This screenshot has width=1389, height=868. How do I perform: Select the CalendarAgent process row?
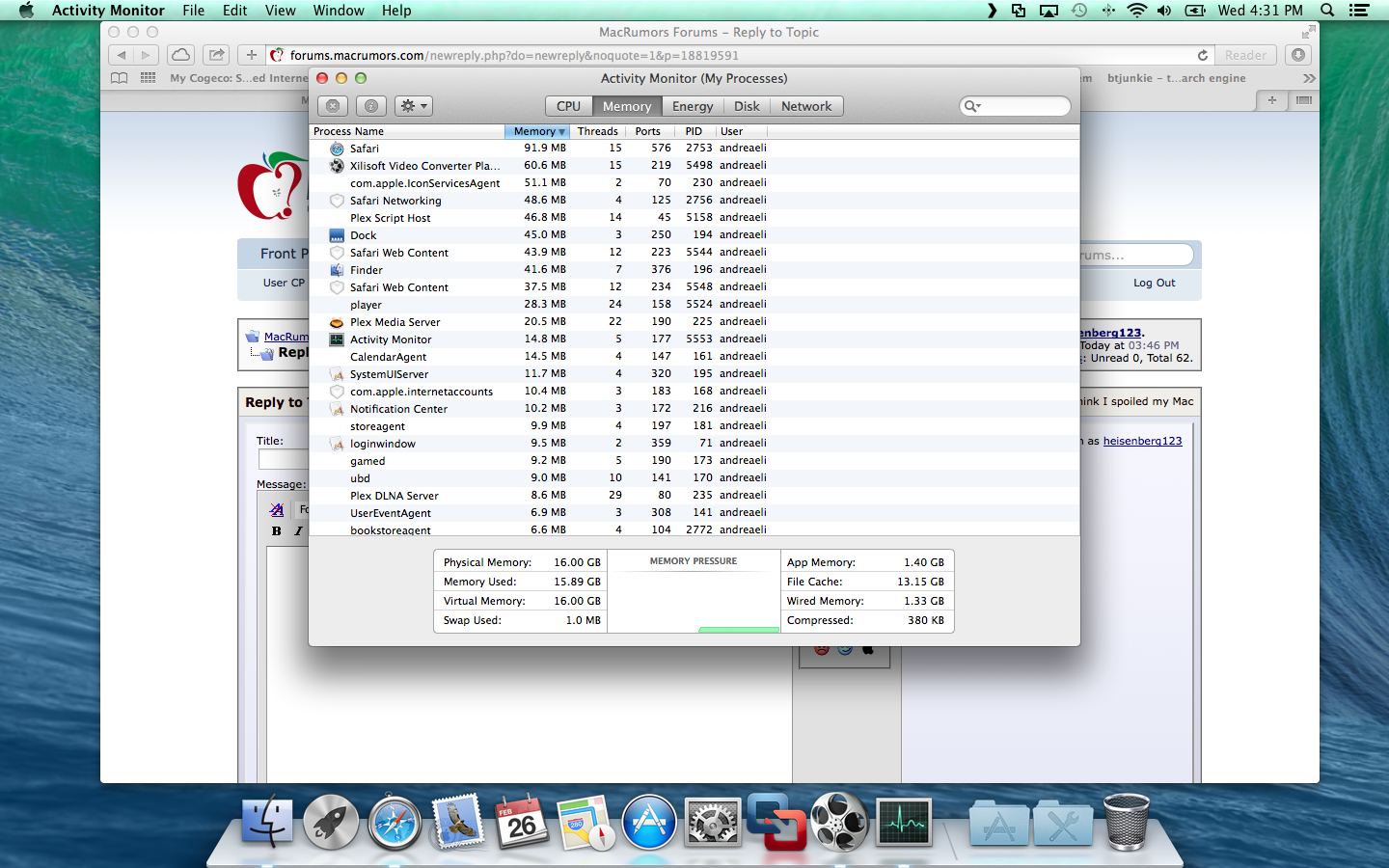(694, 357)
